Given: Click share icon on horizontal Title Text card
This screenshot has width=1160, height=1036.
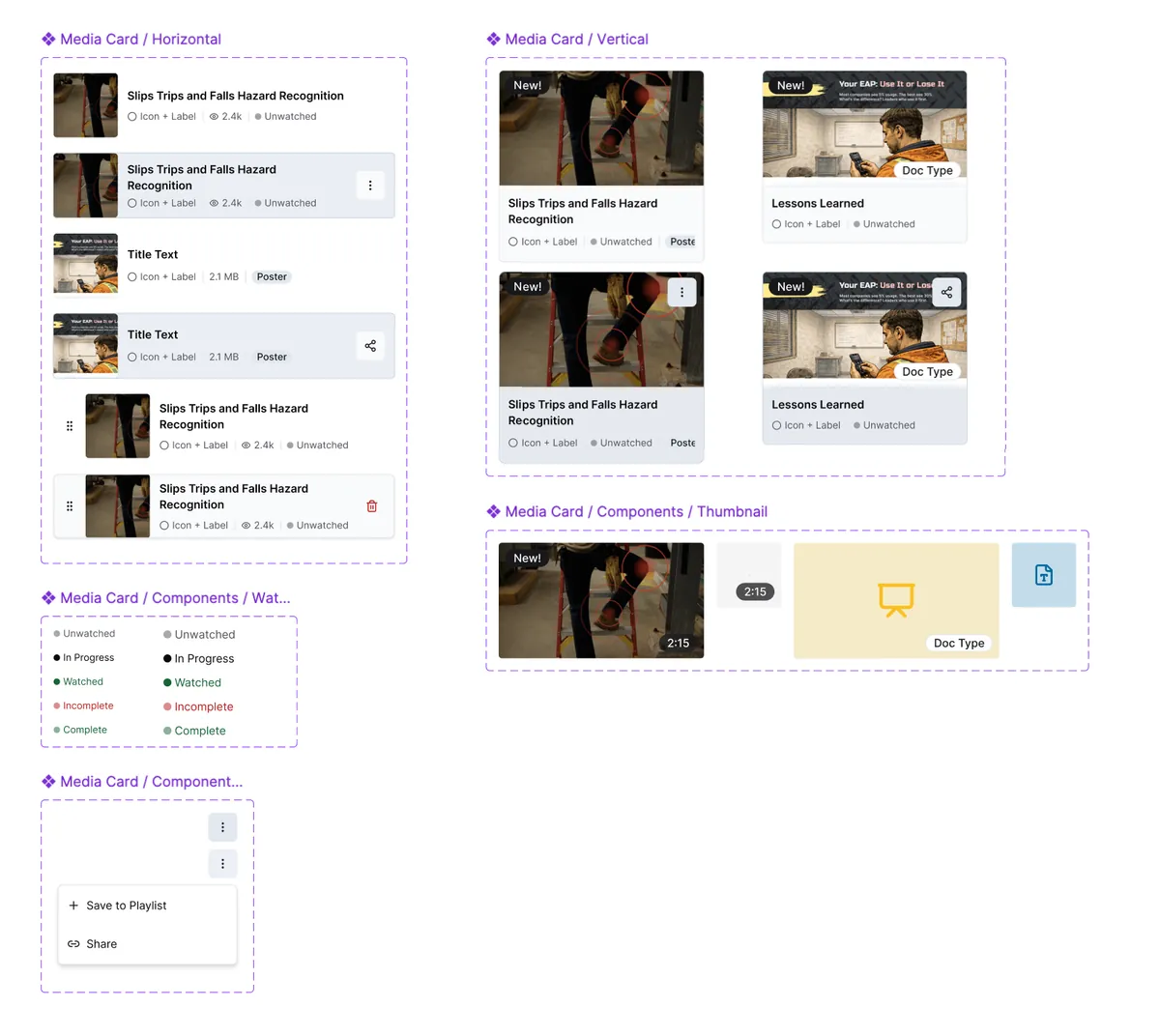Looking at the screenshot, I should click(370, 346).
